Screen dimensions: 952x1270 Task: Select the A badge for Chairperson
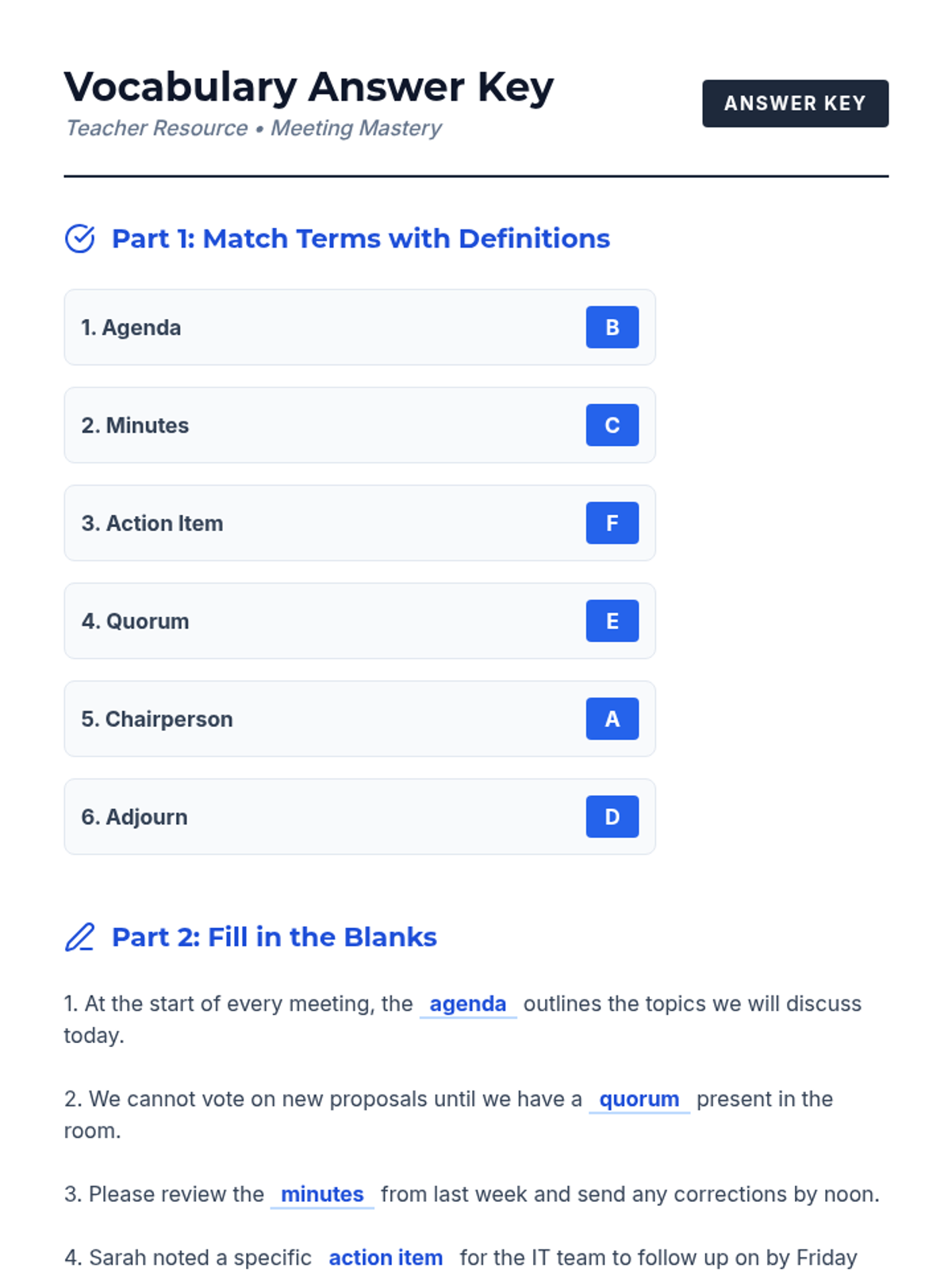pyautogui.click(x=612, y=718)
